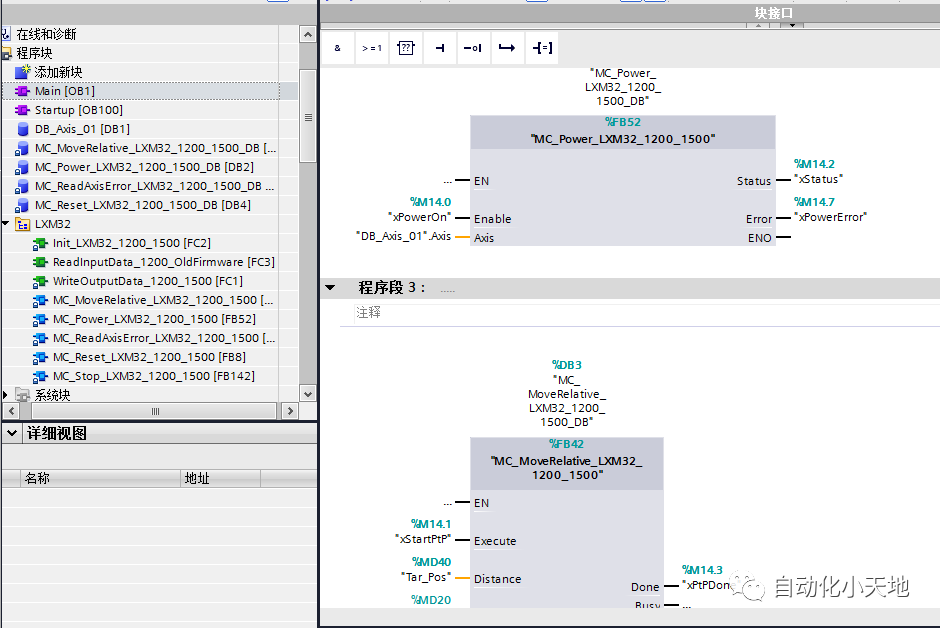Collapse the 详细视图 panel

tap(12, 434)
